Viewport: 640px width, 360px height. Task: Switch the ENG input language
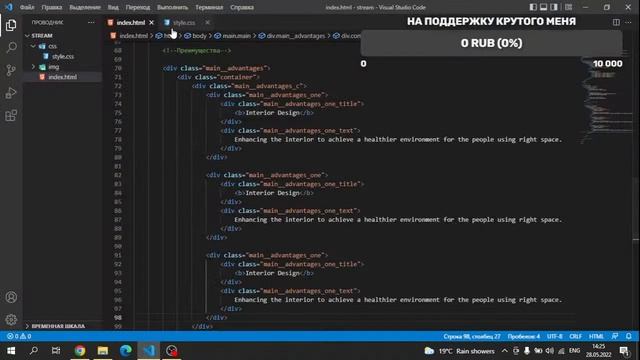pyautogui.click(x=574, y=351)
